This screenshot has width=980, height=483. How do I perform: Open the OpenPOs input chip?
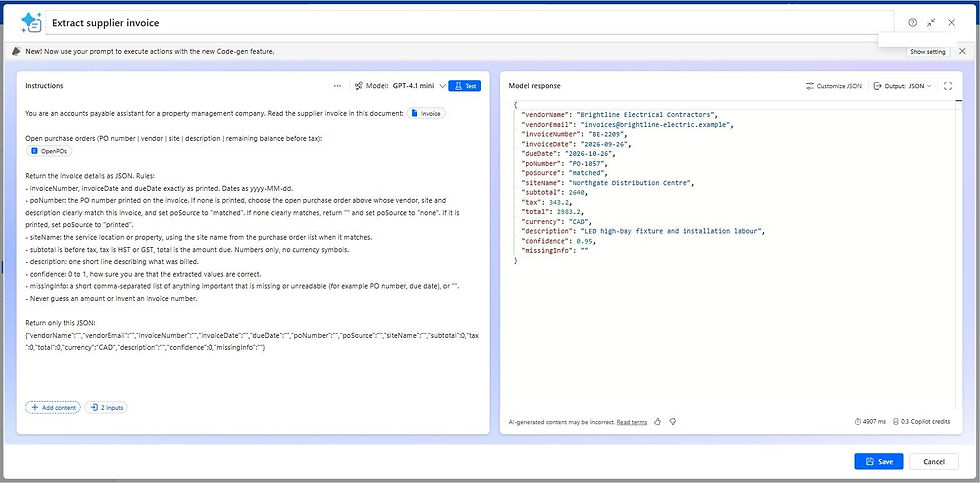(x=51, y=151)
